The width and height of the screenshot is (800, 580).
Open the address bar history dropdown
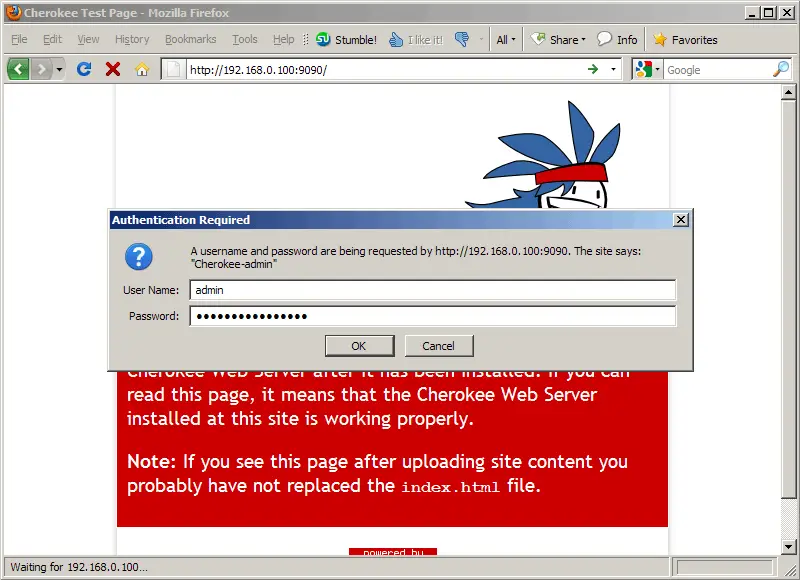click(x=613, y=69)
